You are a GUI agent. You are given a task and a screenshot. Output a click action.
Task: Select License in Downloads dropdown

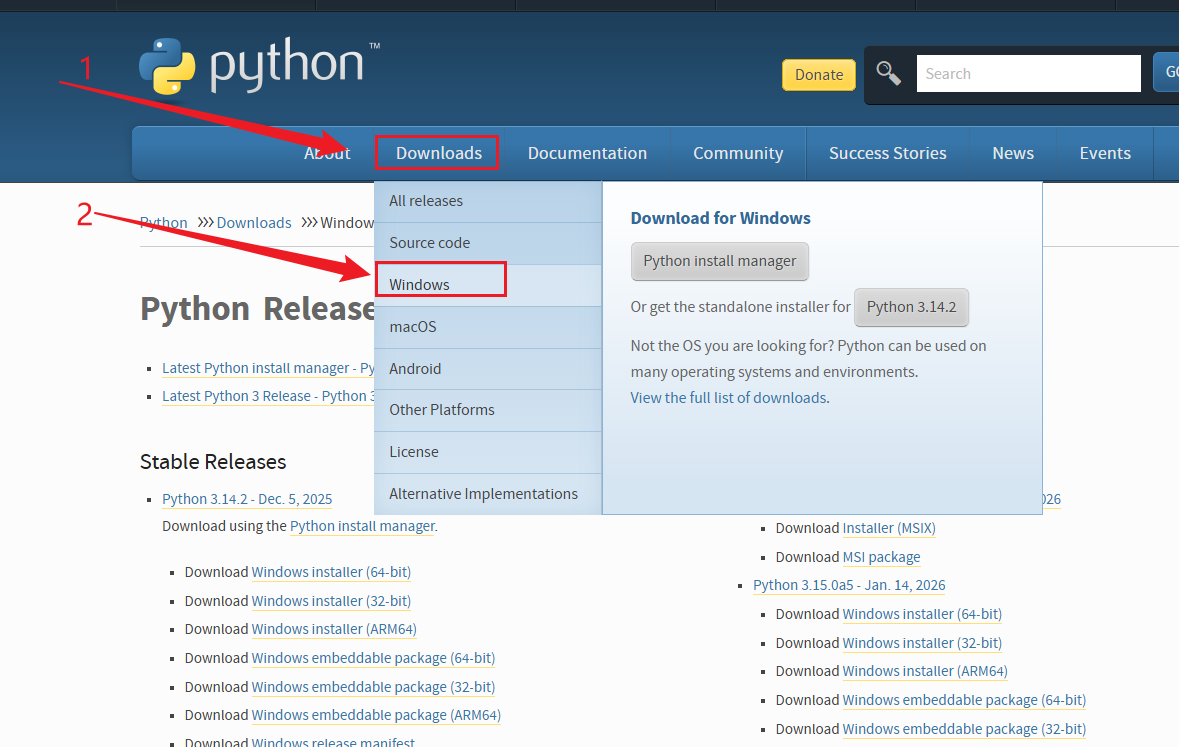click(x=488, y=452)
